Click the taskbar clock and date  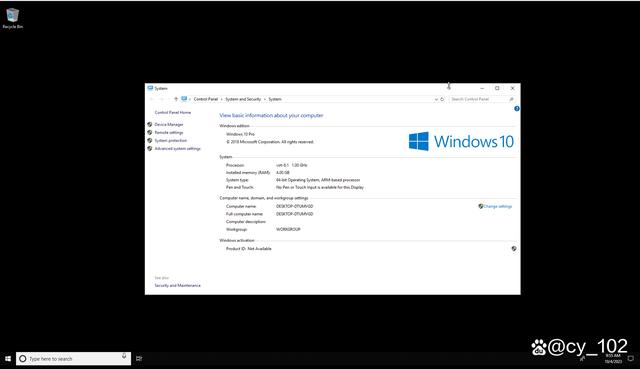click(x=613, y=359)
